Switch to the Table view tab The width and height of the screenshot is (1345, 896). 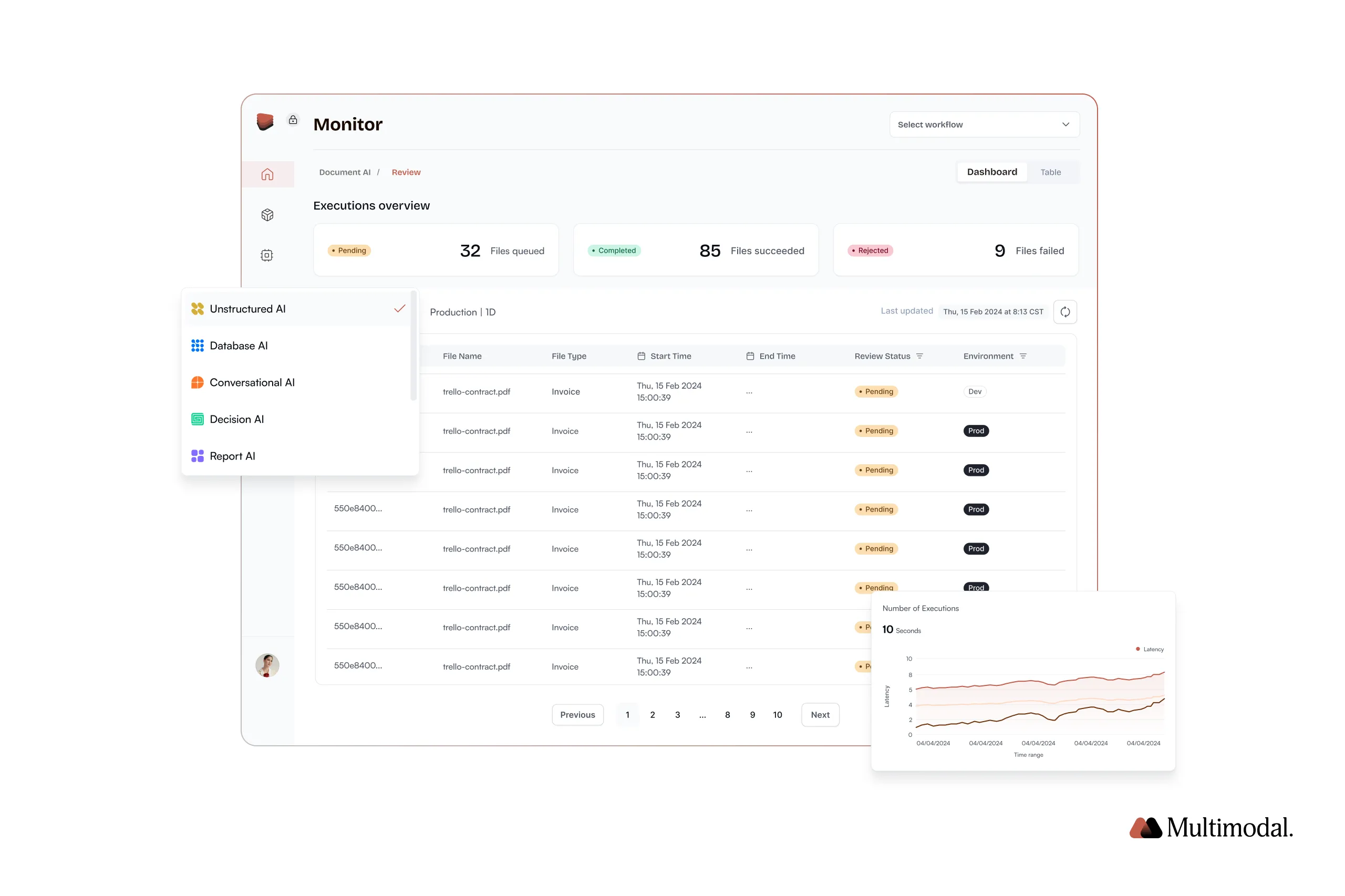click(1051, 171)
